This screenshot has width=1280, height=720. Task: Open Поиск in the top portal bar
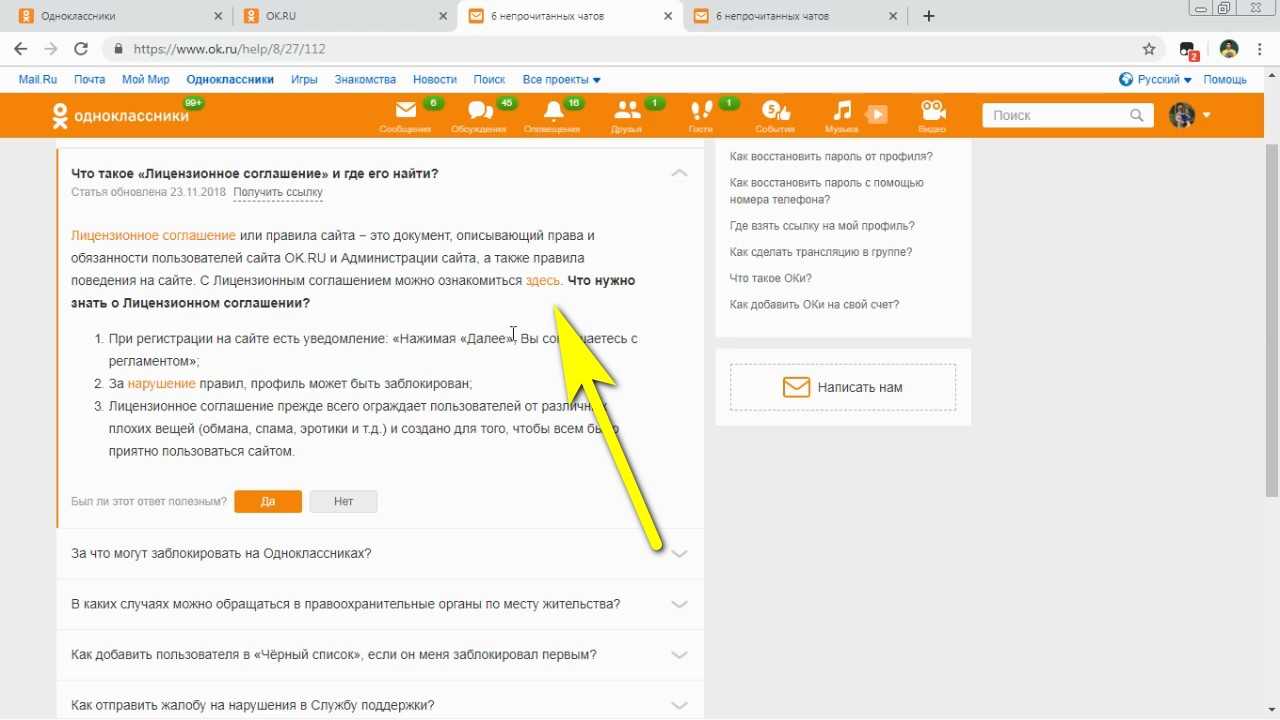point(489,79)
